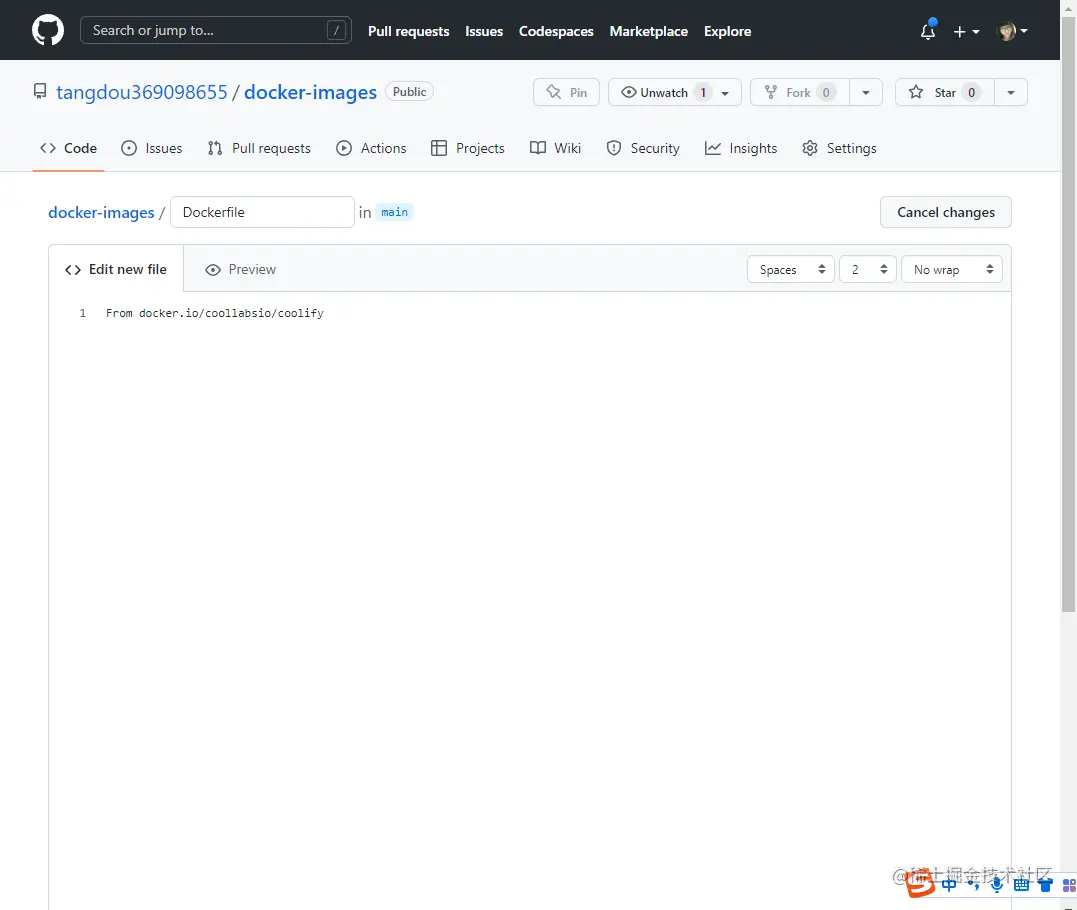The image size is (1077, 910).
Task: Go to Marketplace
Action: coord(648,32)
